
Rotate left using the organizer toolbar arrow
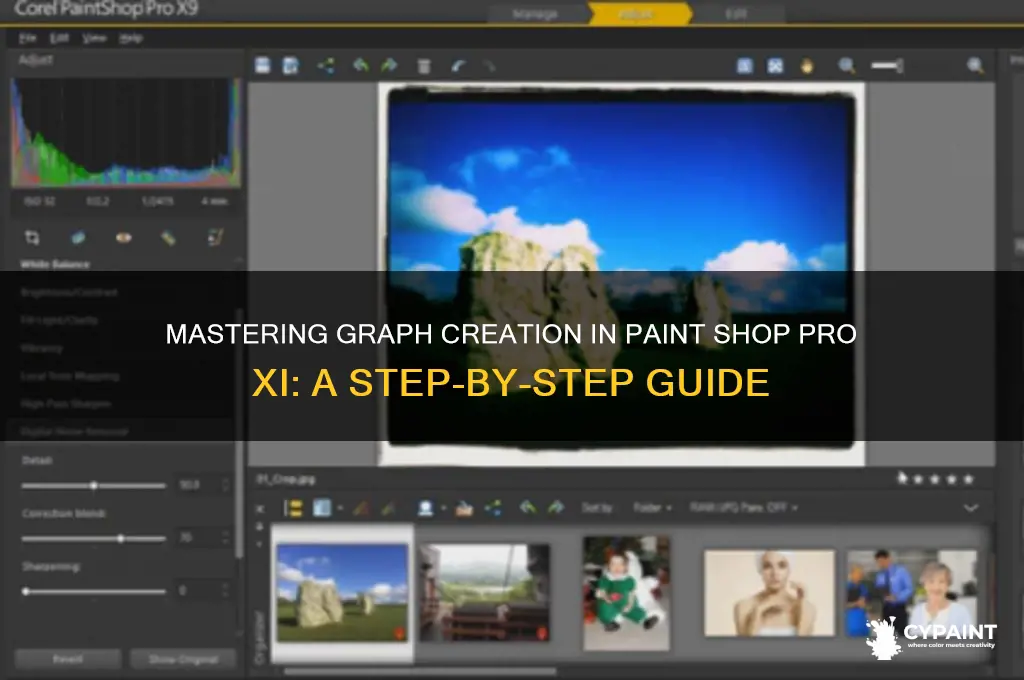point(528,507)
